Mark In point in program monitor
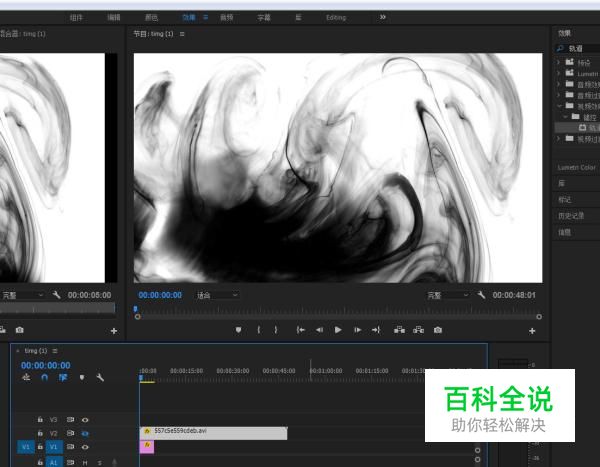This screenshot has width=600, height=467. [259, 330]
